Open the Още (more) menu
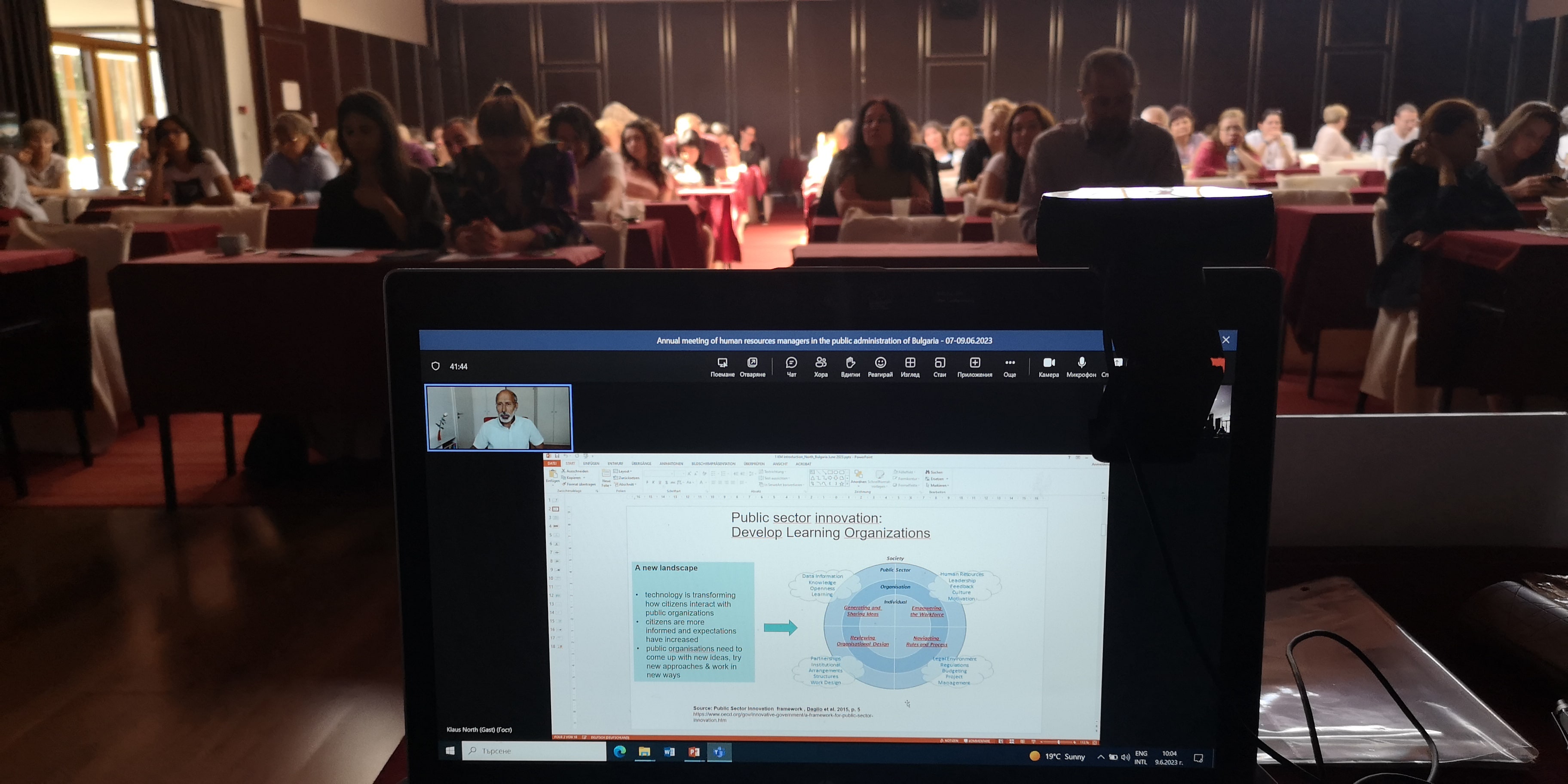The width and height of the screenshot is (1568, 784). pyautogui.click(x=1010, y=367)
